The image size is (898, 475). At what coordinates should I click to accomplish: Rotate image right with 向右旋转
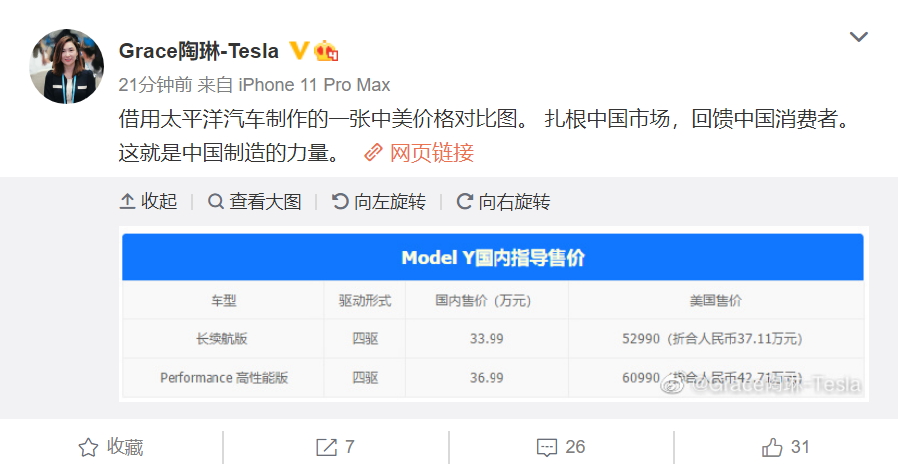[503, 202]
